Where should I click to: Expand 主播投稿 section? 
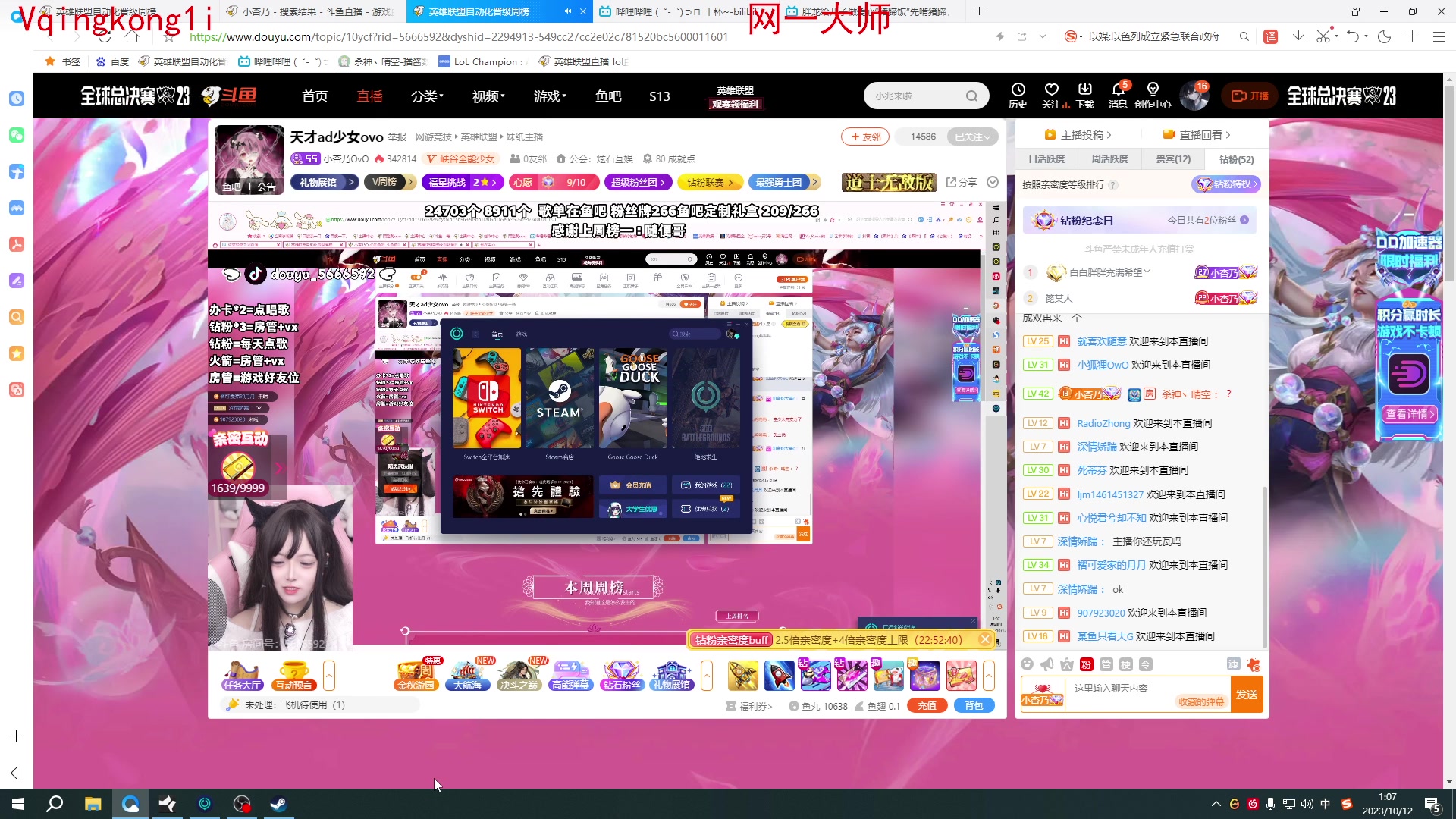coord(1078,135)
